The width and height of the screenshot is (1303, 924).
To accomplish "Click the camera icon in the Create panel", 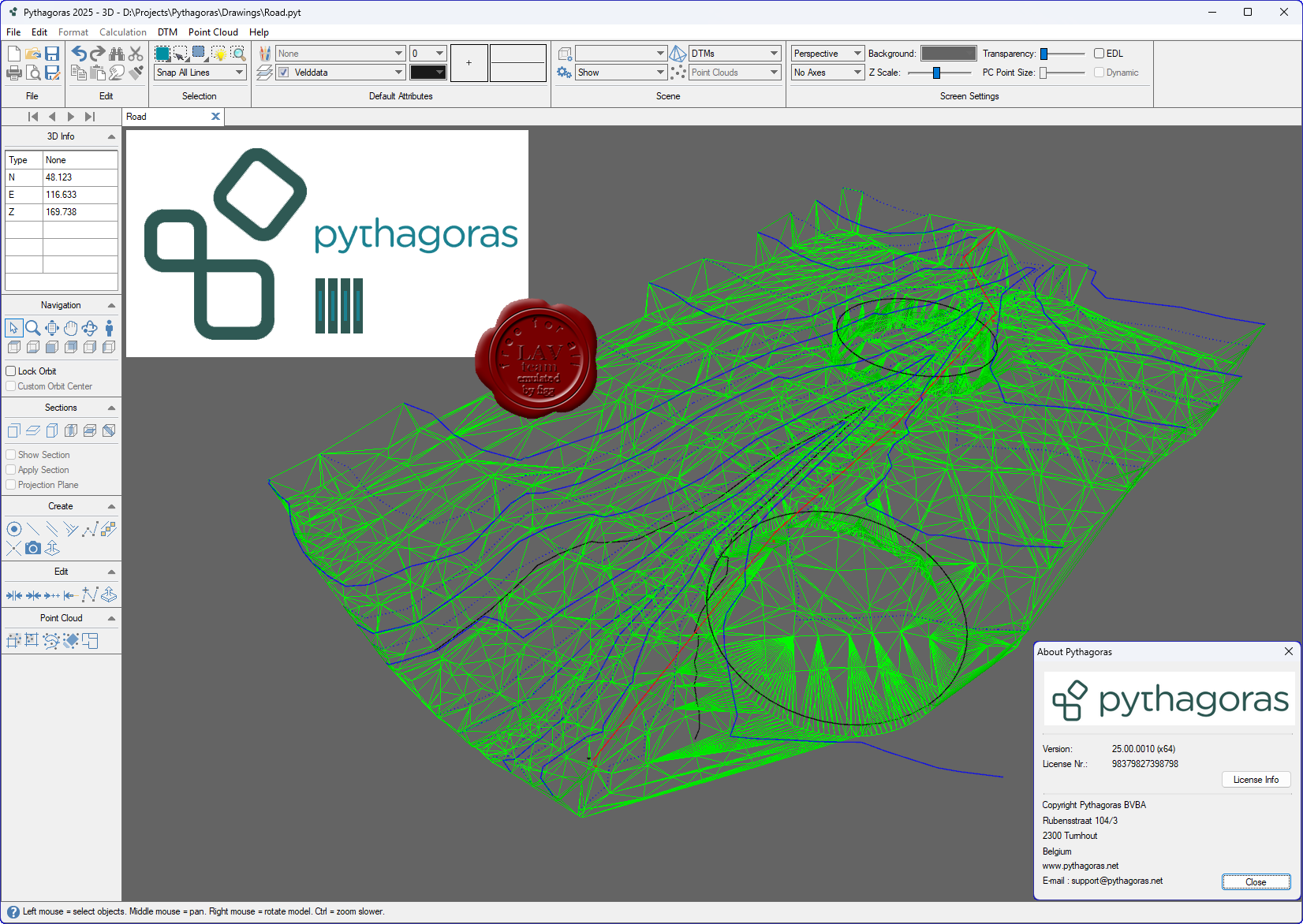I will coord(33,548).
